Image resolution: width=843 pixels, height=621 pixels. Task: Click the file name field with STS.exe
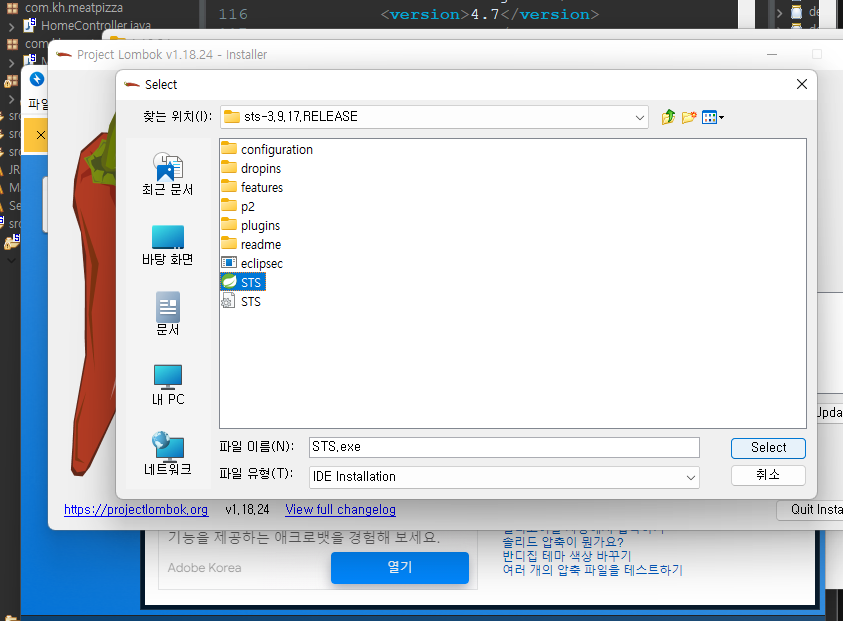pos(504,447)
